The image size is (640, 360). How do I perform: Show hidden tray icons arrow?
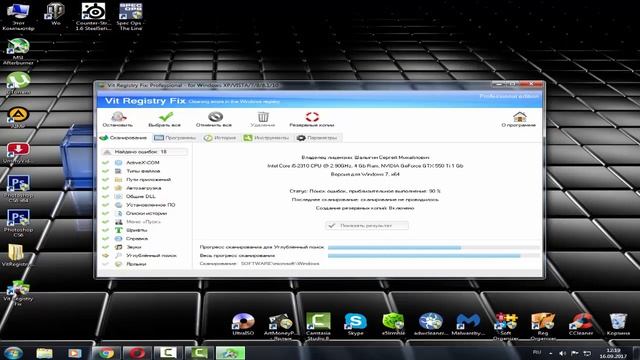(x=551, y=353)
